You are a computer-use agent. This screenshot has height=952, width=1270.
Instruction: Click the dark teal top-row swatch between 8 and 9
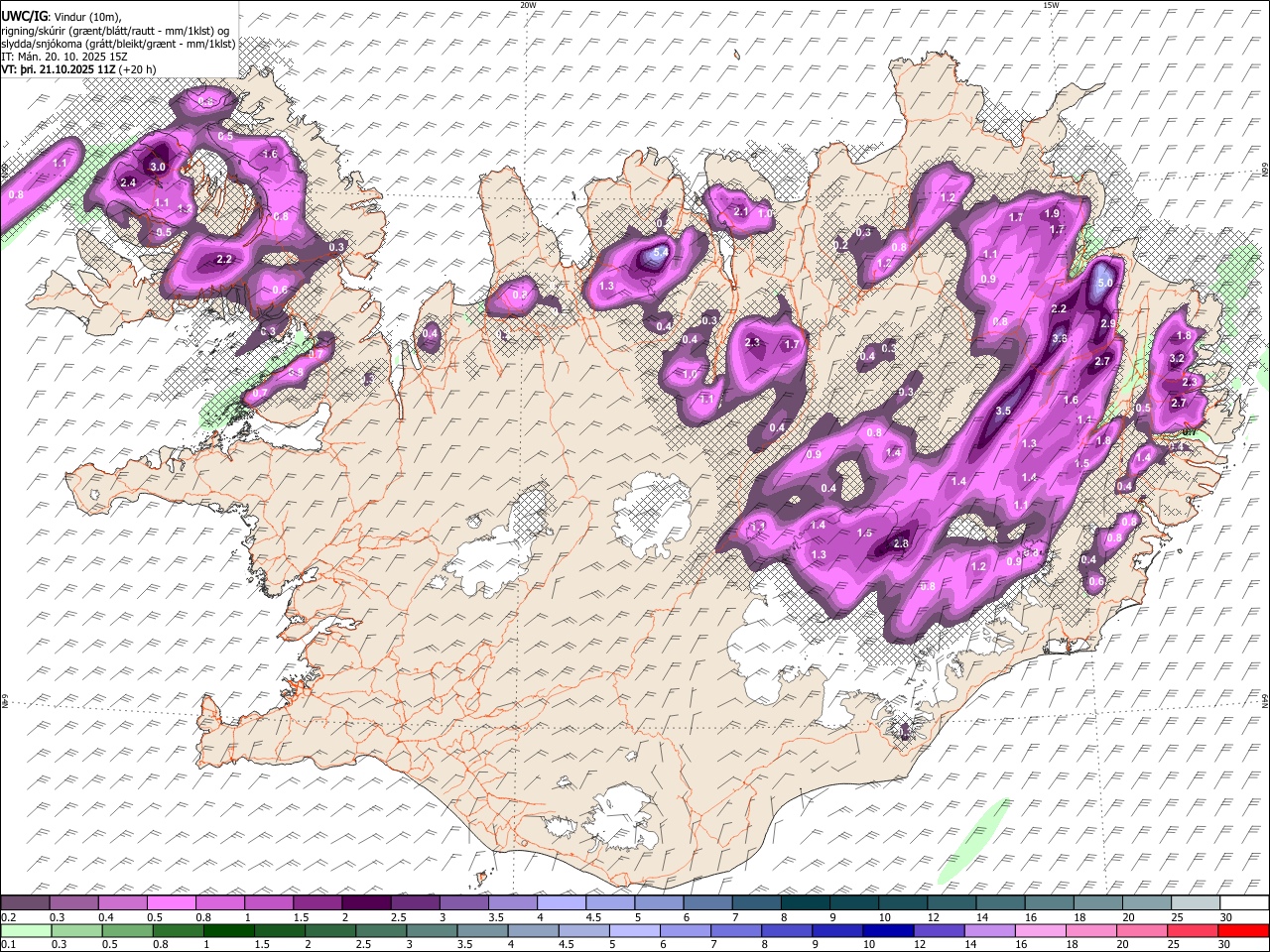tap(805, 902)
